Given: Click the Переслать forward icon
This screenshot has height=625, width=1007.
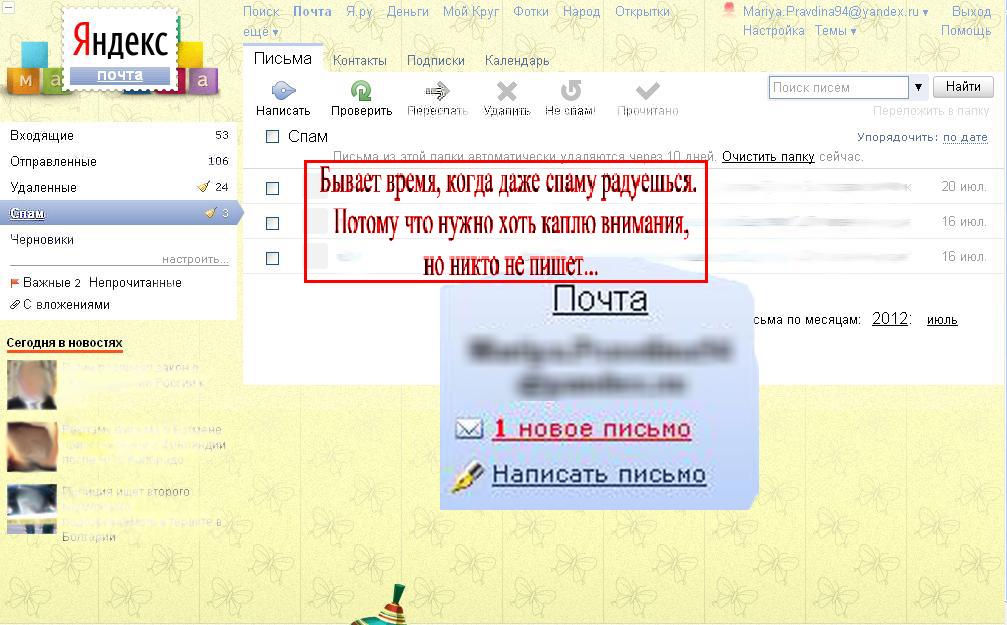Looking at the screenshot, I should coord(437,91).
